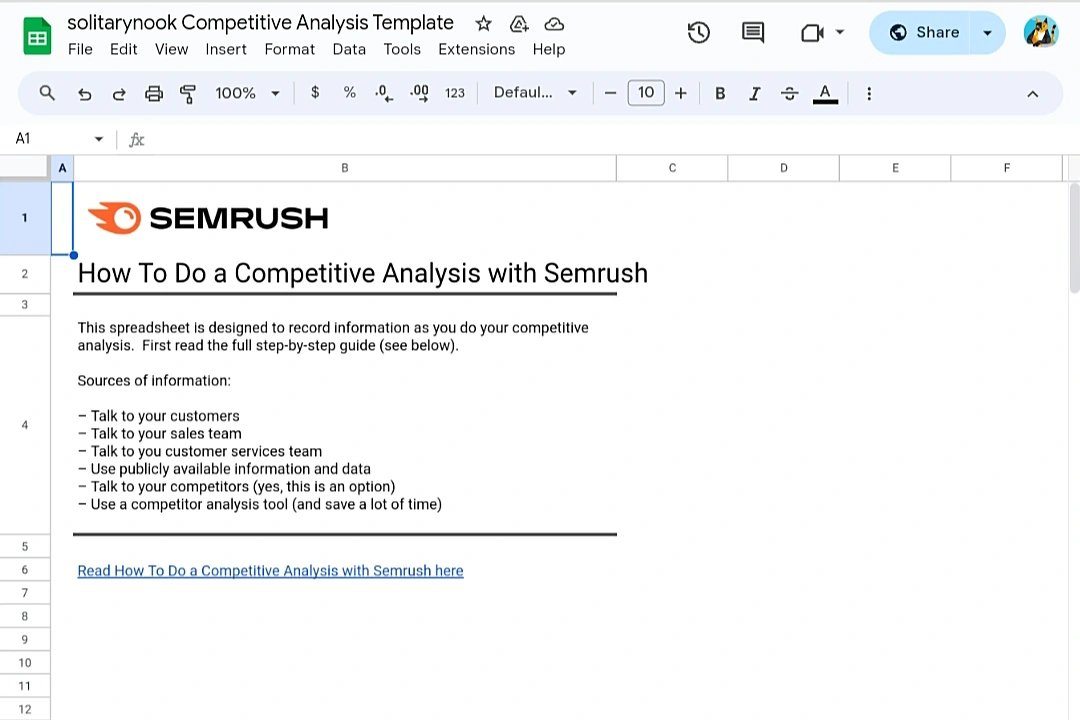The height and width of the screenshot is (720, 1080).
Task: Open the comments panel icon
Action: point(753,32)
